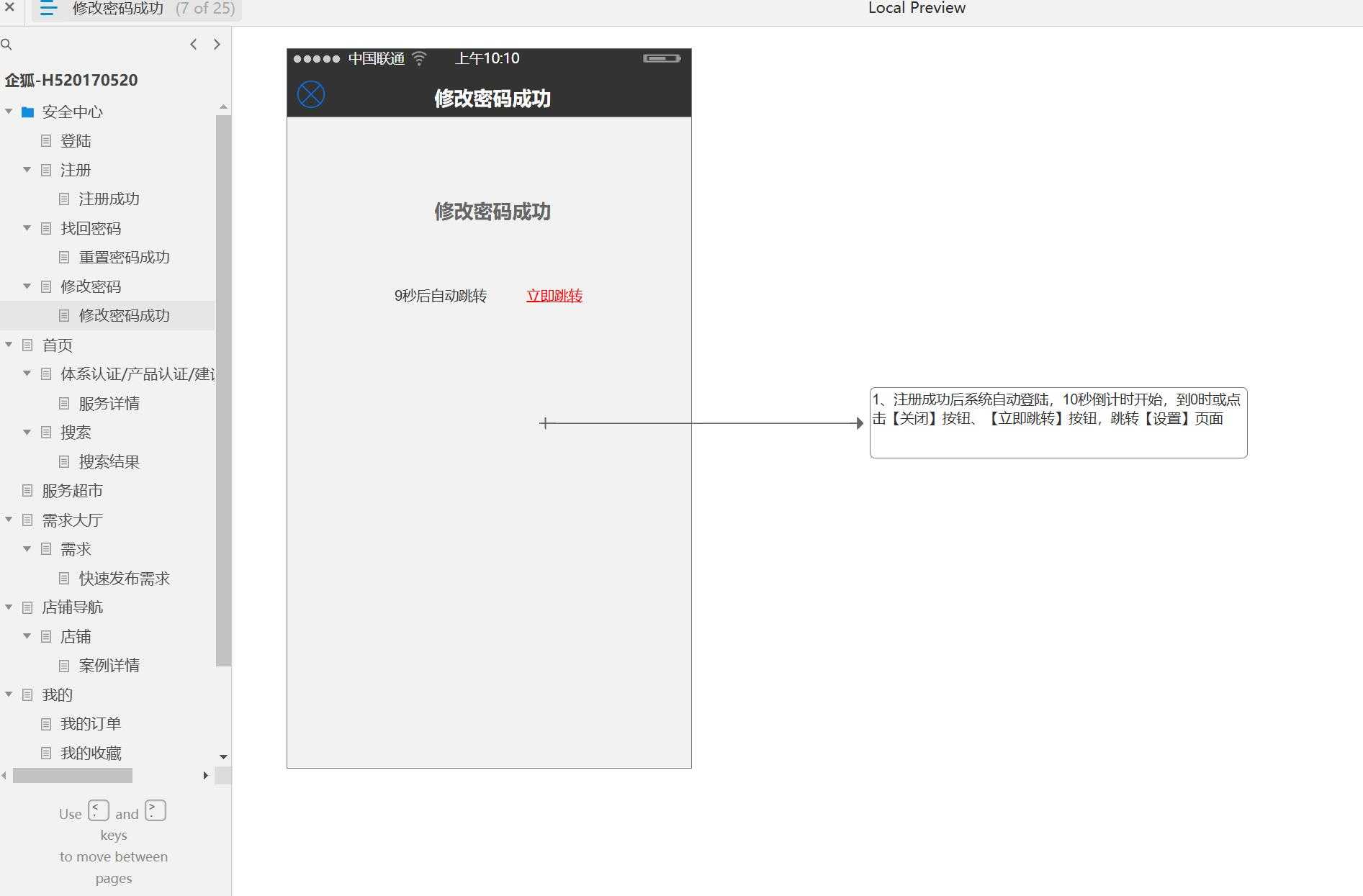Open the 重置密码成功 page
This screenshot has height=896, width=1363.
click(124, 257)
